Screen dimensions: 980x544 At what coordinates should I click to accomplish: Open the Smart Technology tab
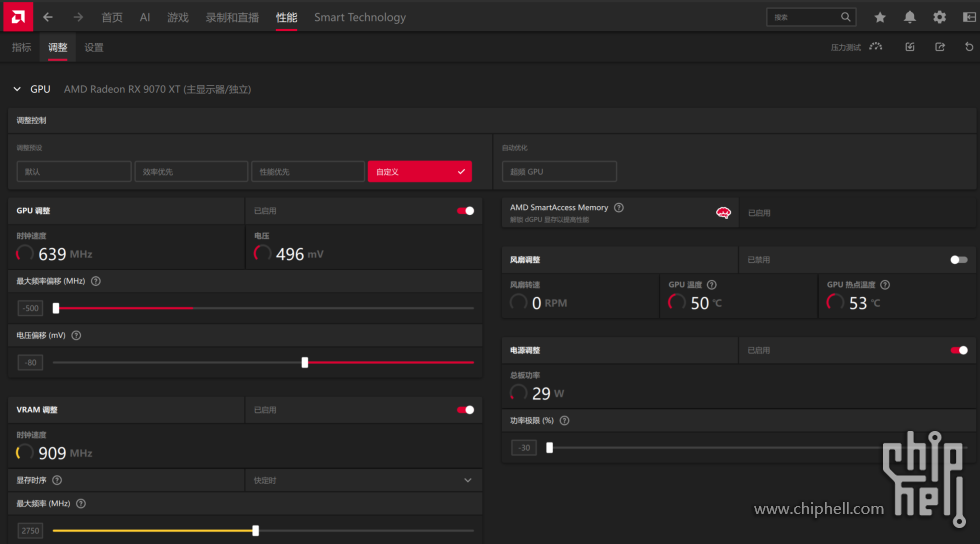[360, 18]
